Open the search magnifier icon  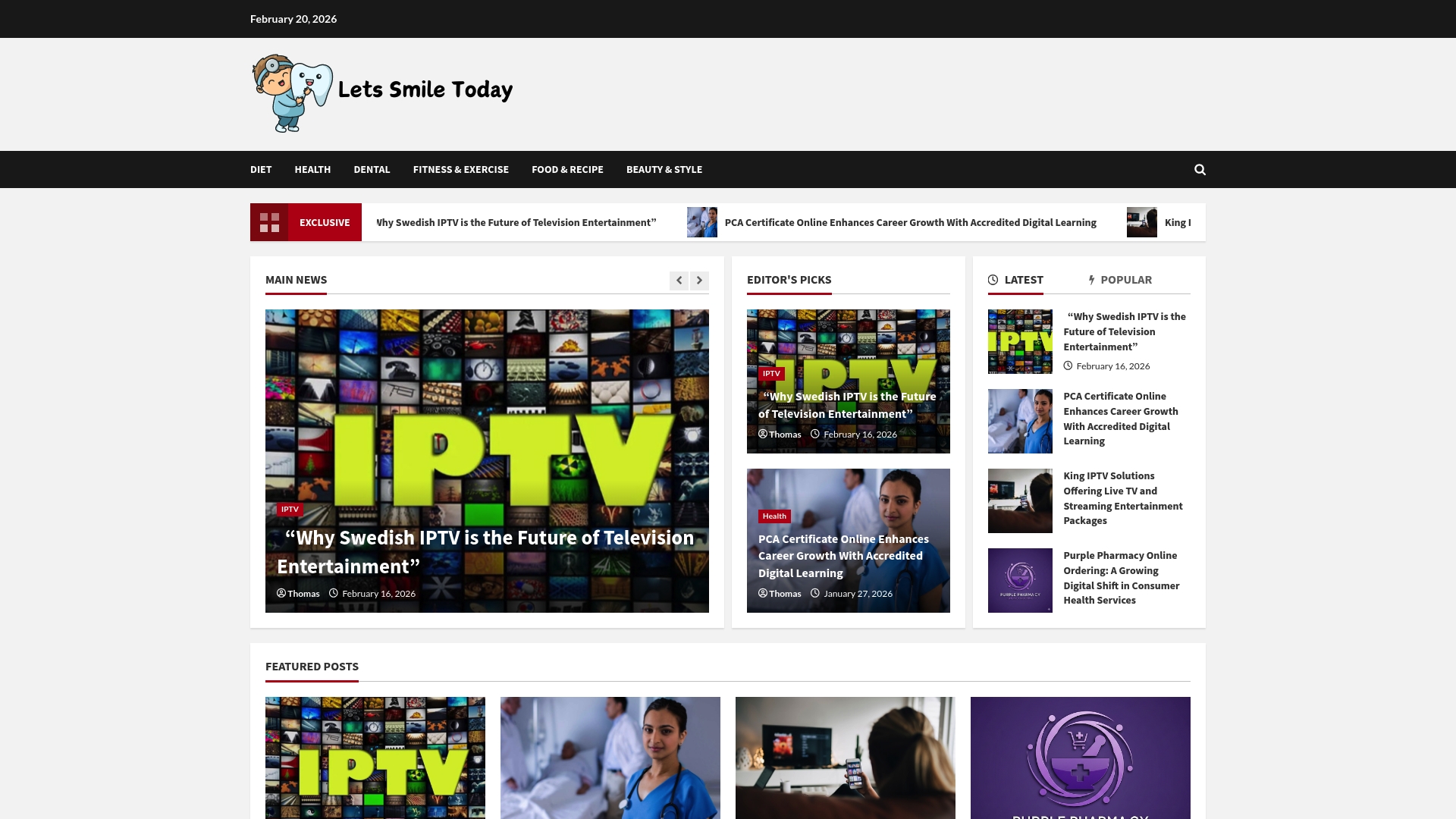click(x=1200, y=170)
